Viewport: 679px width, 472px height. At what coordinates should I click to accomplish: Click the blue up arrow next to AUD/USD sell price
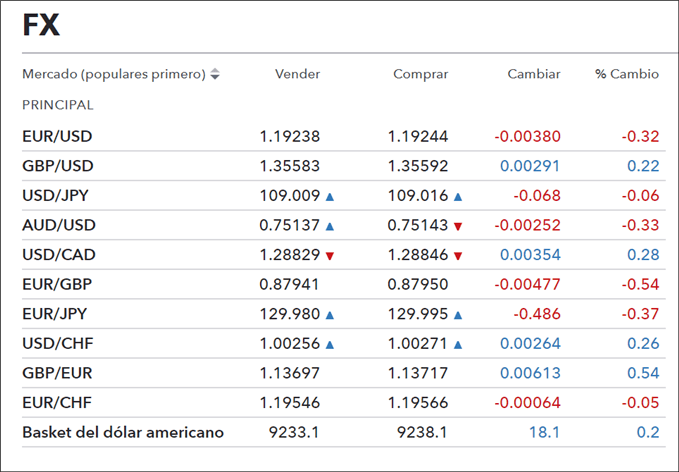(x=330, y=226)
